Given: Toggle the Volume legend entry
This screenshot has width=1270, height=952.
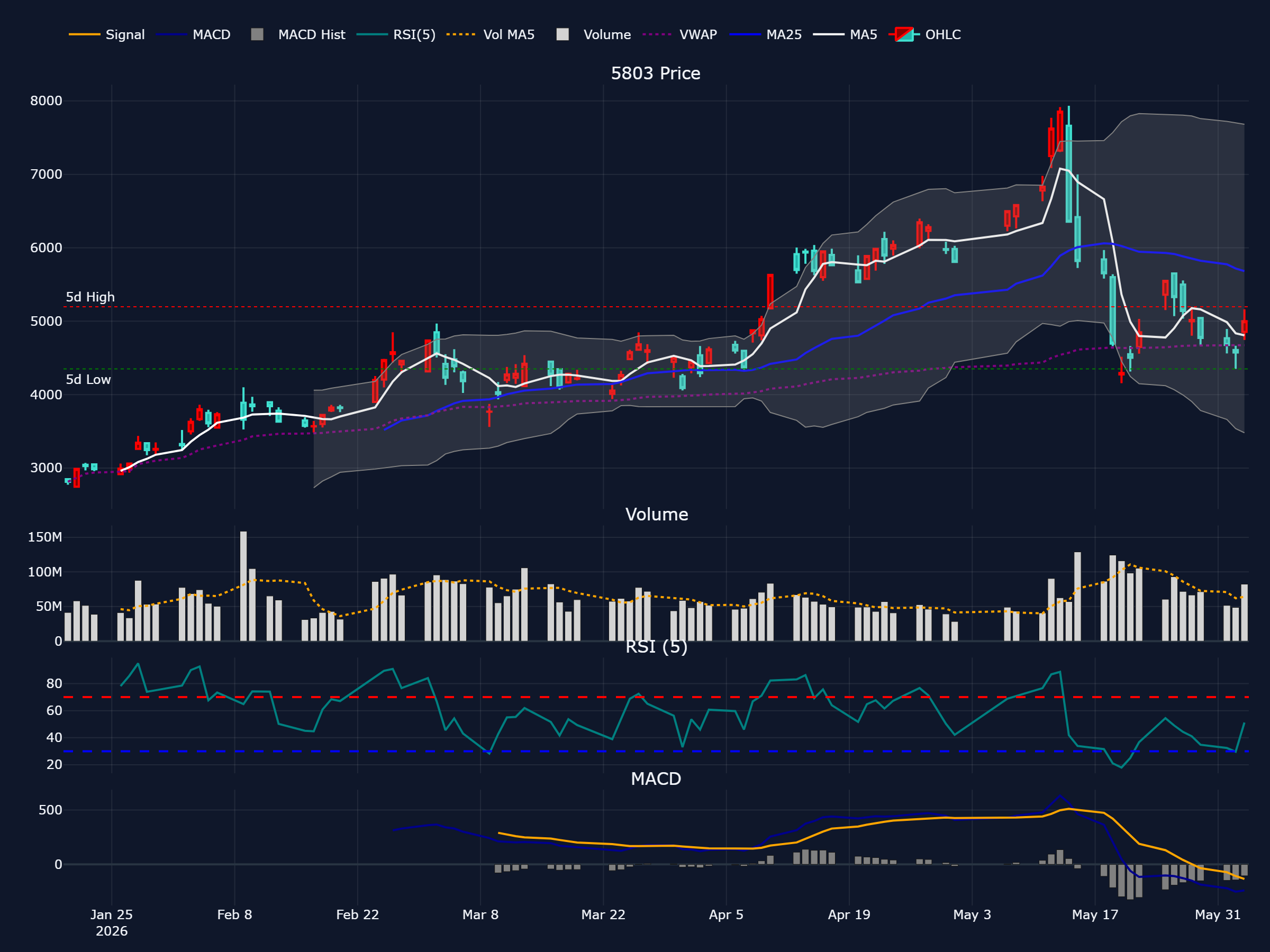Looking at the screenshot, I should tap(594, 34).
